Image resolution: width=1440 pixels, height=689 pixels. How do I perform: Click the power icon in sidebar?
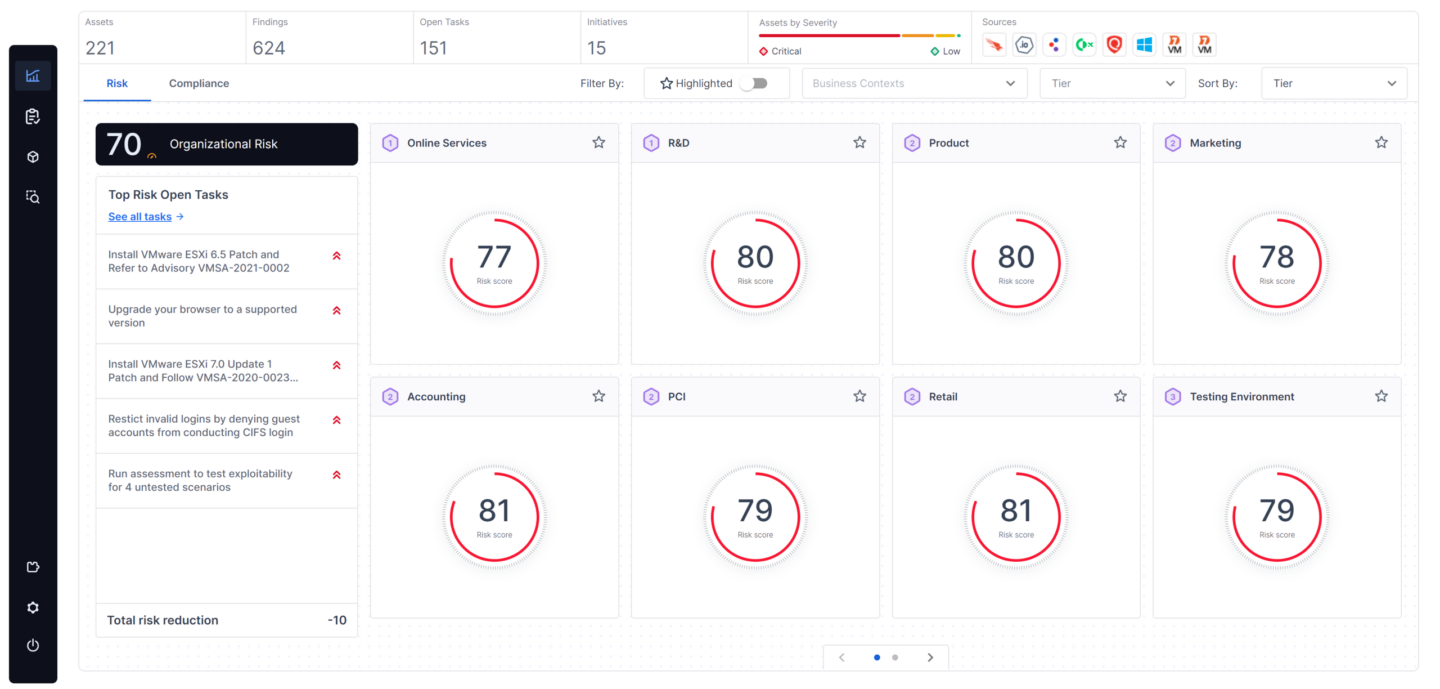(x=33, y=646)
